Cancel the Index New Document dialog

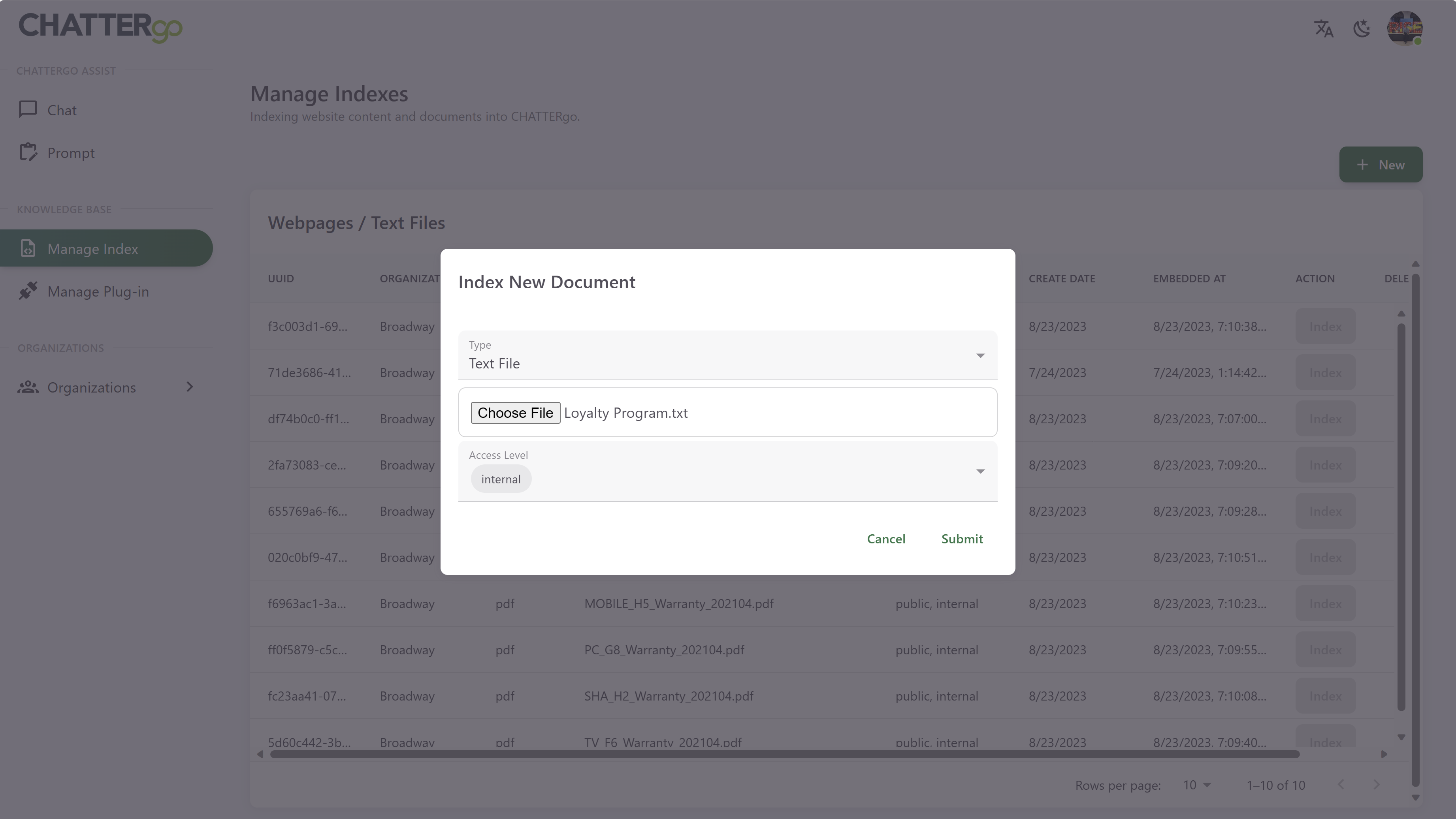tap(886, 539)
